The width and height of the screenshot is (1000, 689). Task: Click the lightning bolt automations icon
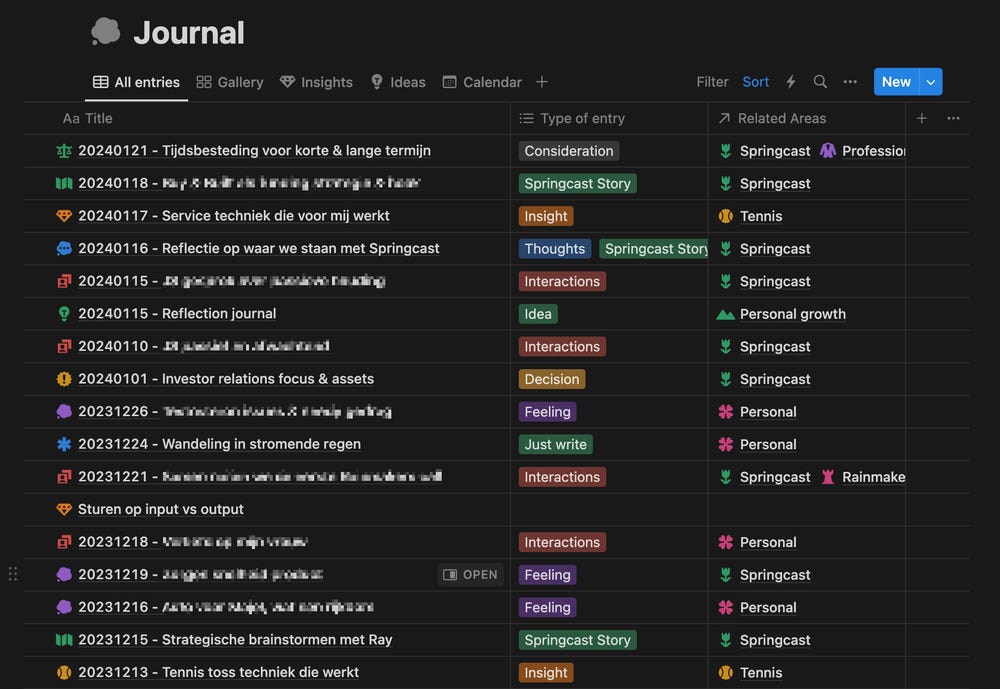(x=791, y=82)
